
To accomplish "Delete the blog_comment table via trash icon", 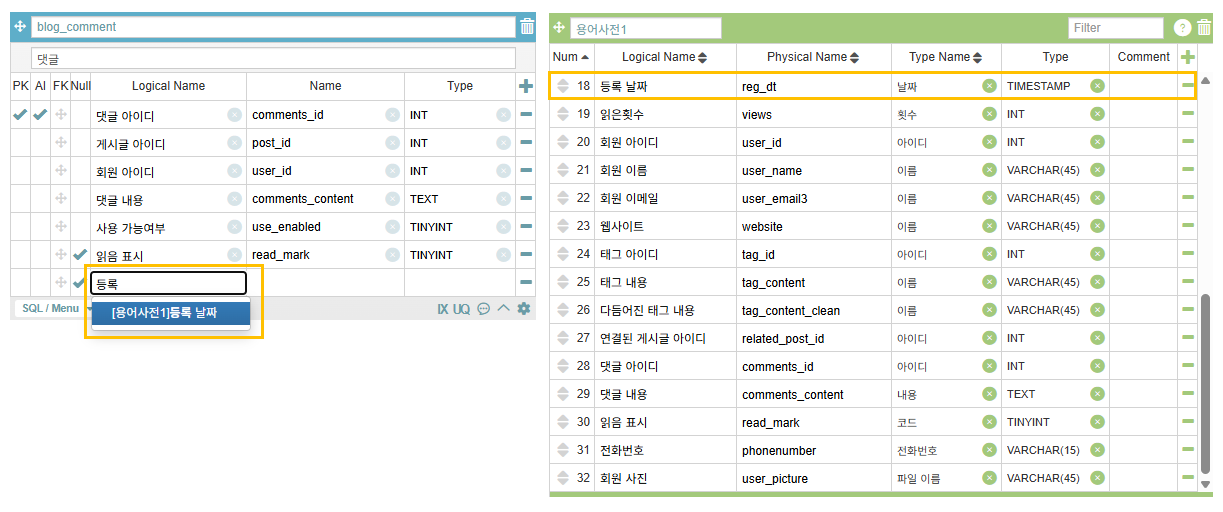I will pos(527,27).
